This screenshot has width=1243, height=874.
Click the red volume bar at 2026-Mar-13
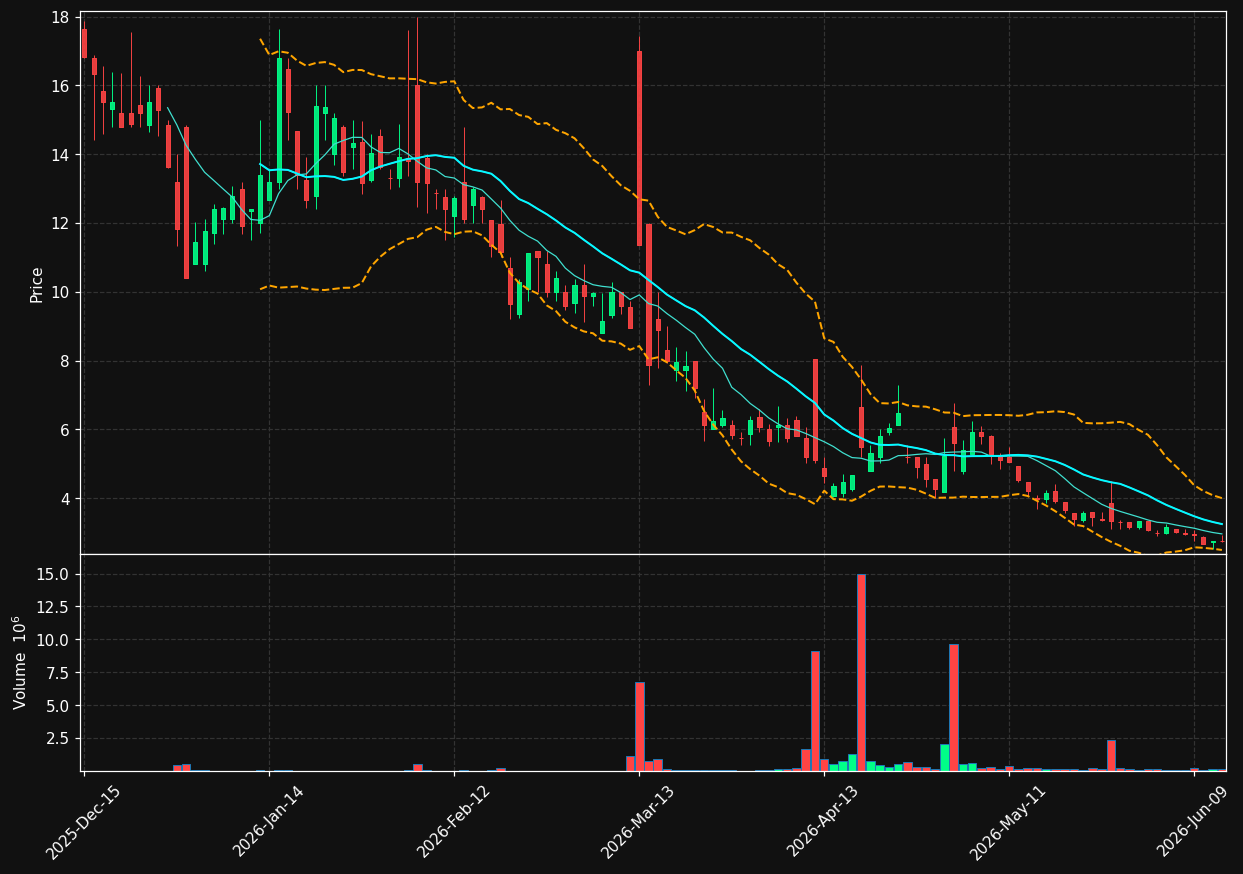tap(639, 727)
